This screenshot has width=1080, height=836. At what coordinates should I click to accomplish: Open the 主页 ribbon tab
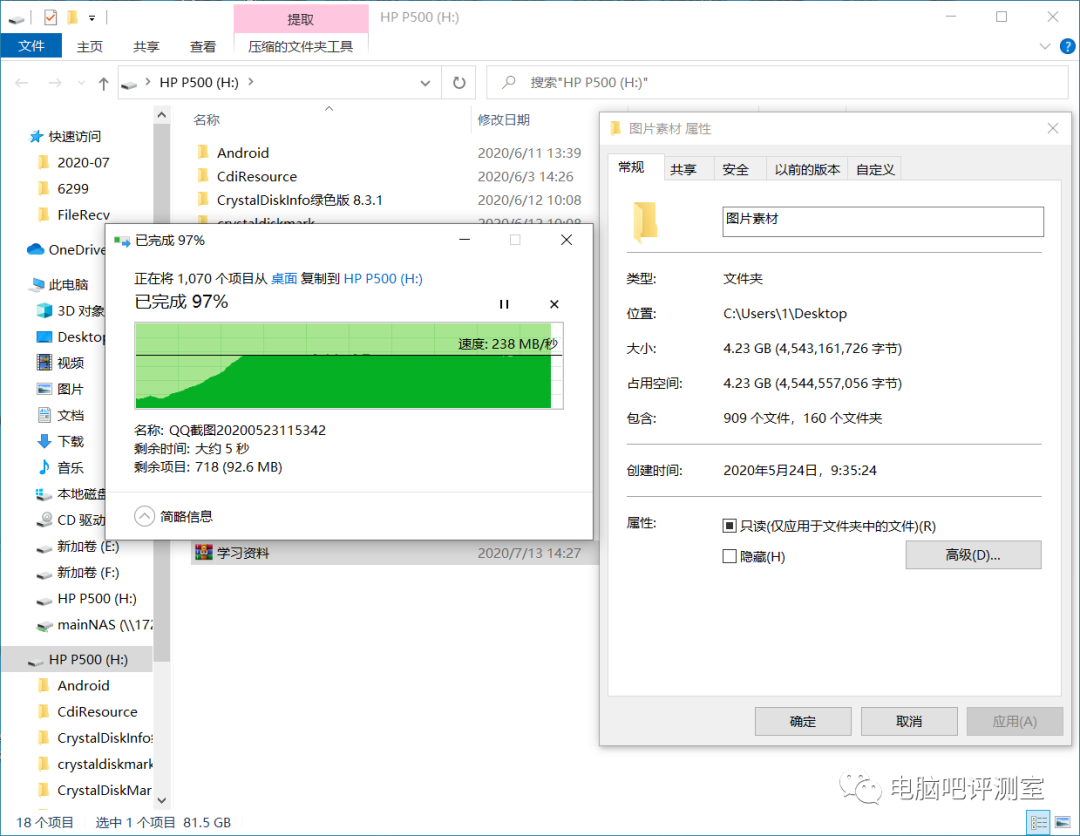click(x=90, y=46)
